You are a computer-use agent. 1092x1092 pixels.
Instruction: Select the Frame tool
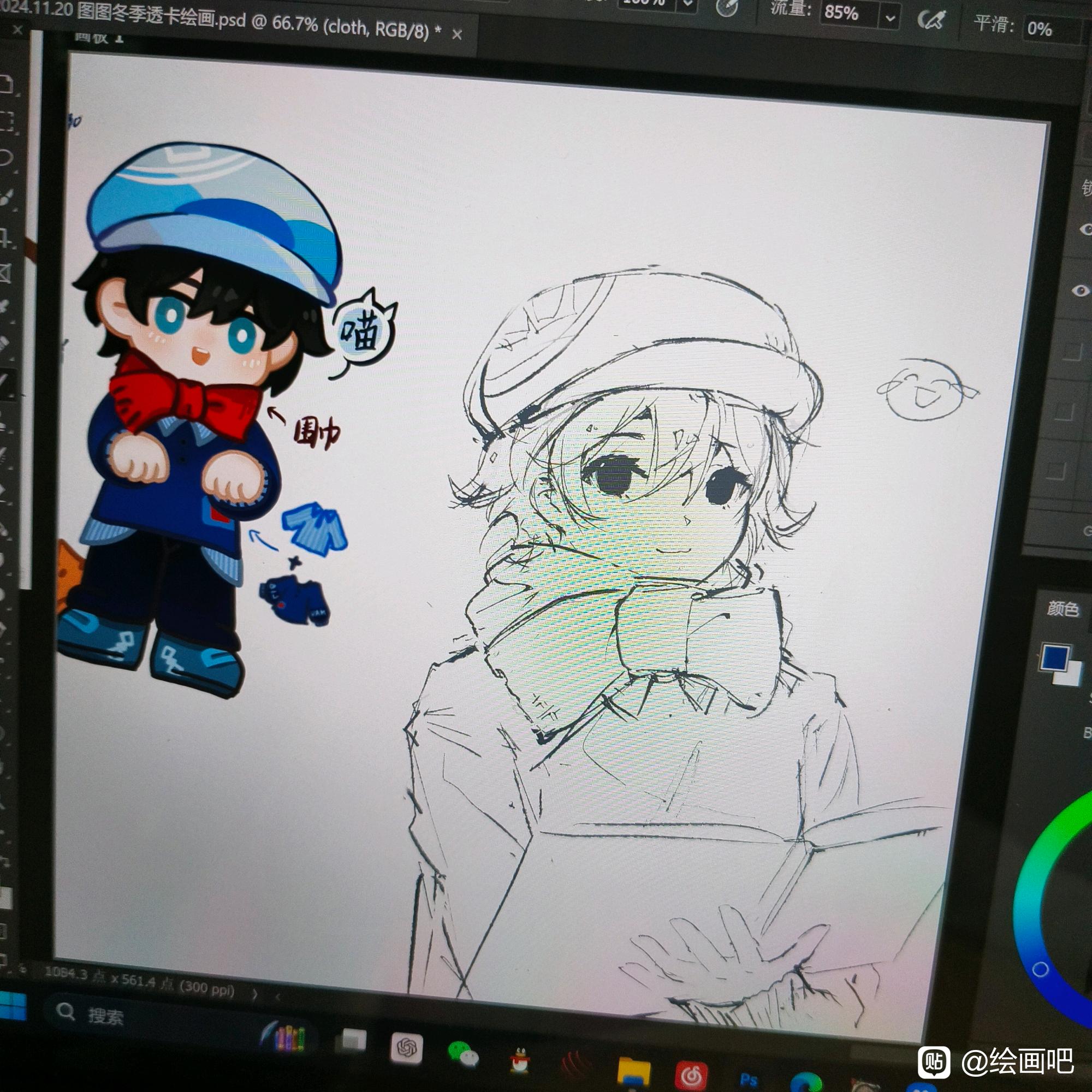click(x=5, y=274)
